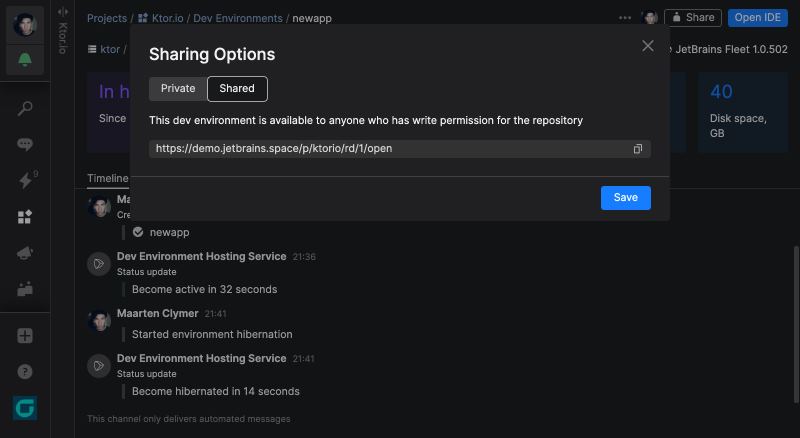
Task: Click hosting service avatar icon at 21:36
Action: point(99,264)
